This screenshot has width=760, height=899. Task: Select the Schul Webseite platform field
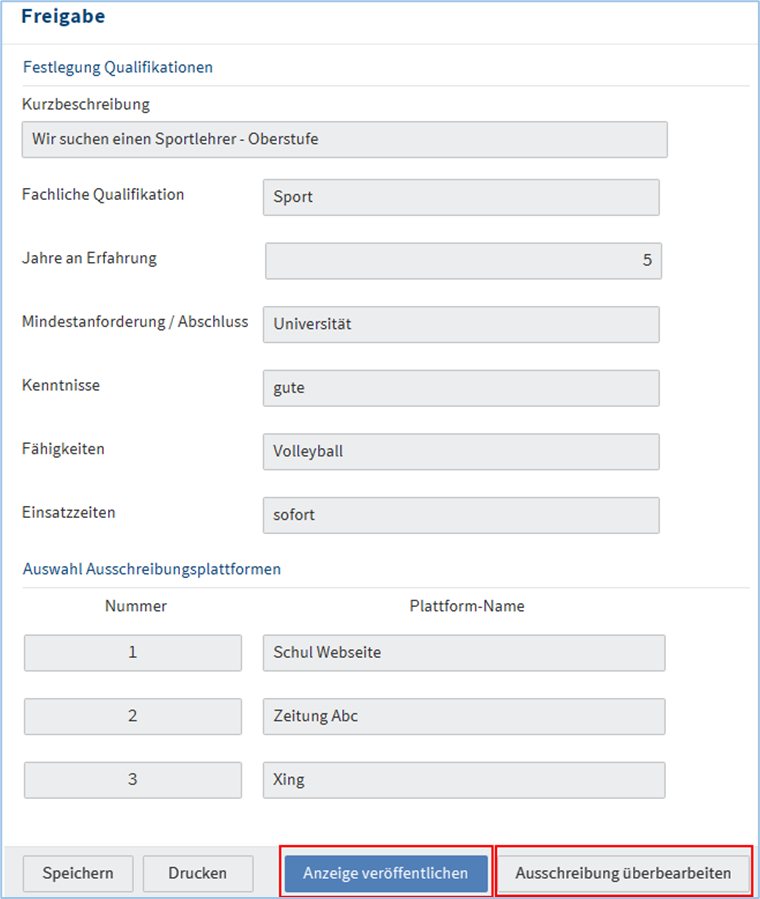point(463,653)
